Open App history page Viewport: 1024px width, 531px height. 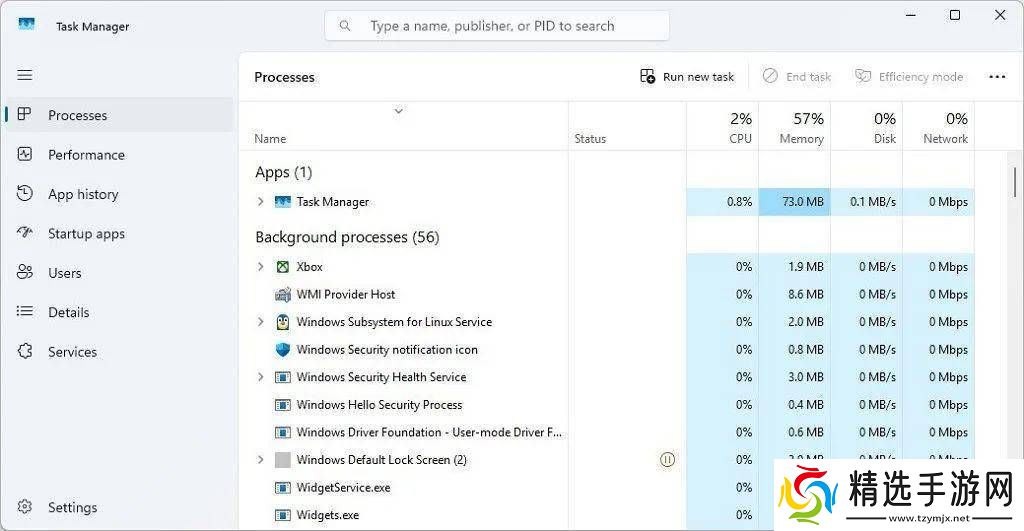[x=83, y=194]
